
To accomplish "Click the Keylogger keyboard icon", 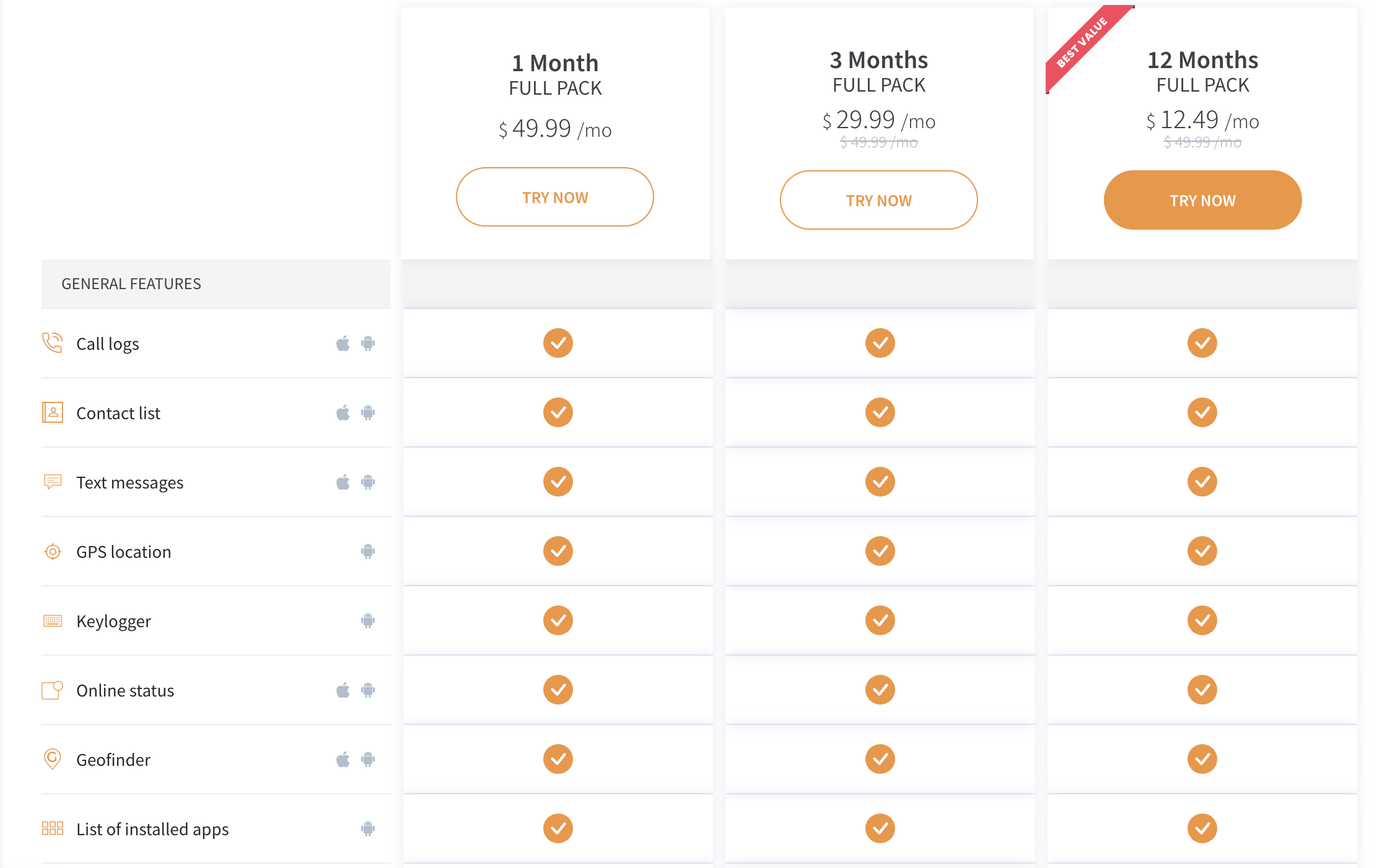I will [x=53, y=620].
